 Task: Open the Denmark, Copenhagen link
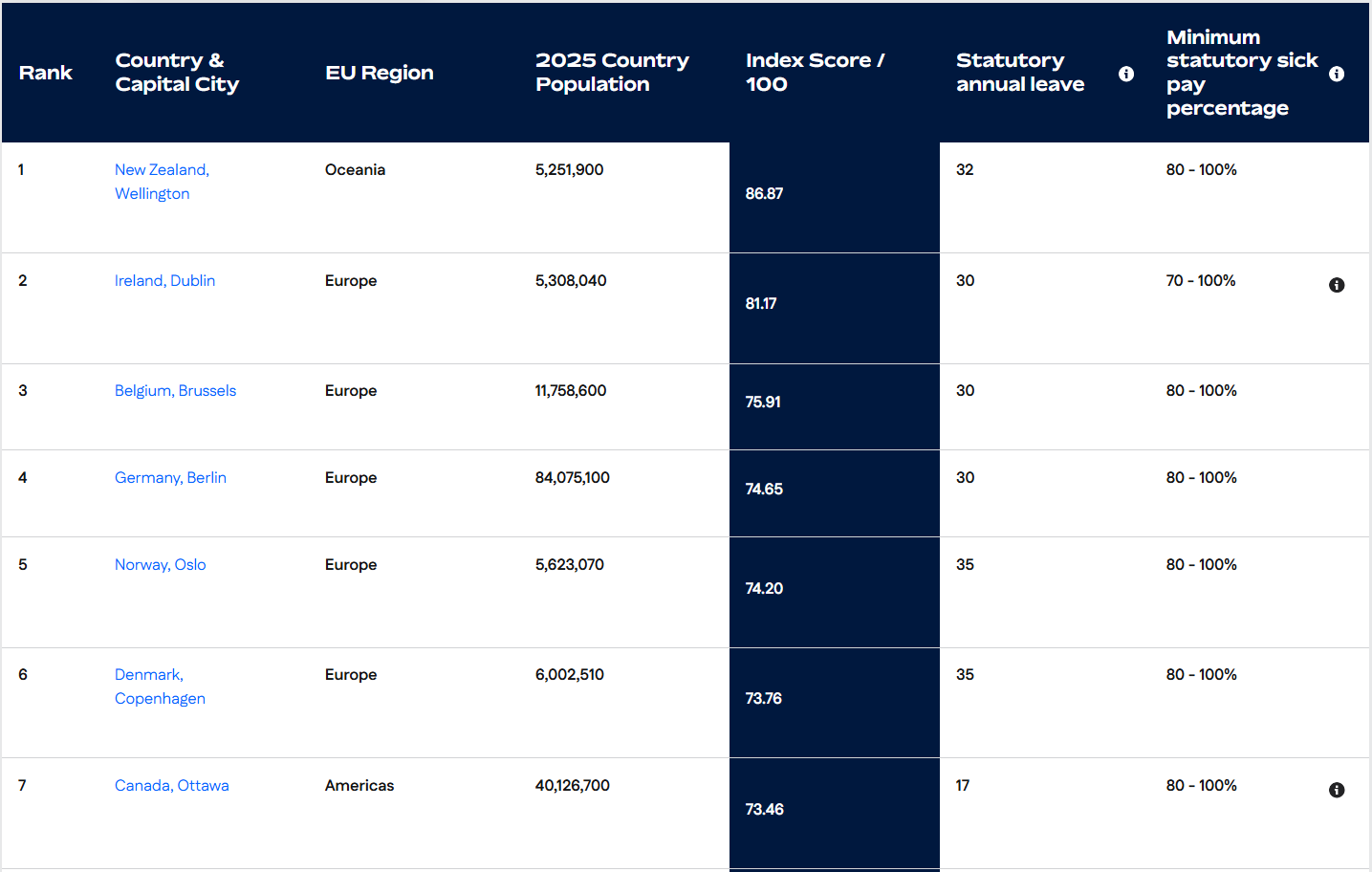(x=160, y=687)
